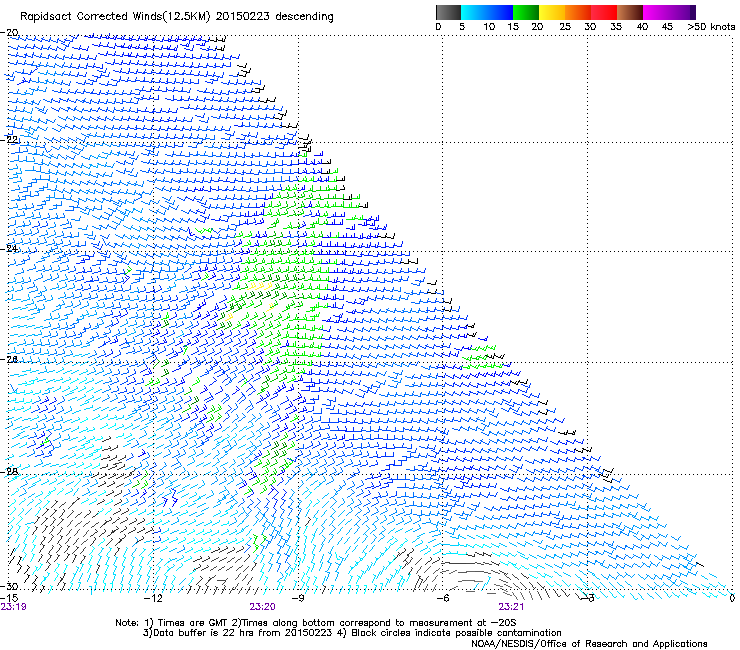Click the note 'Data buffer is 22 hrs'

click(x=204, y=633)
